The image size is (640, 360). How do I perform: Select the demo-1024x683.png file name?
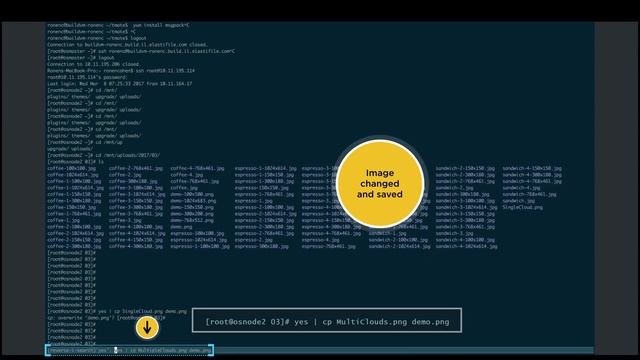193,201
